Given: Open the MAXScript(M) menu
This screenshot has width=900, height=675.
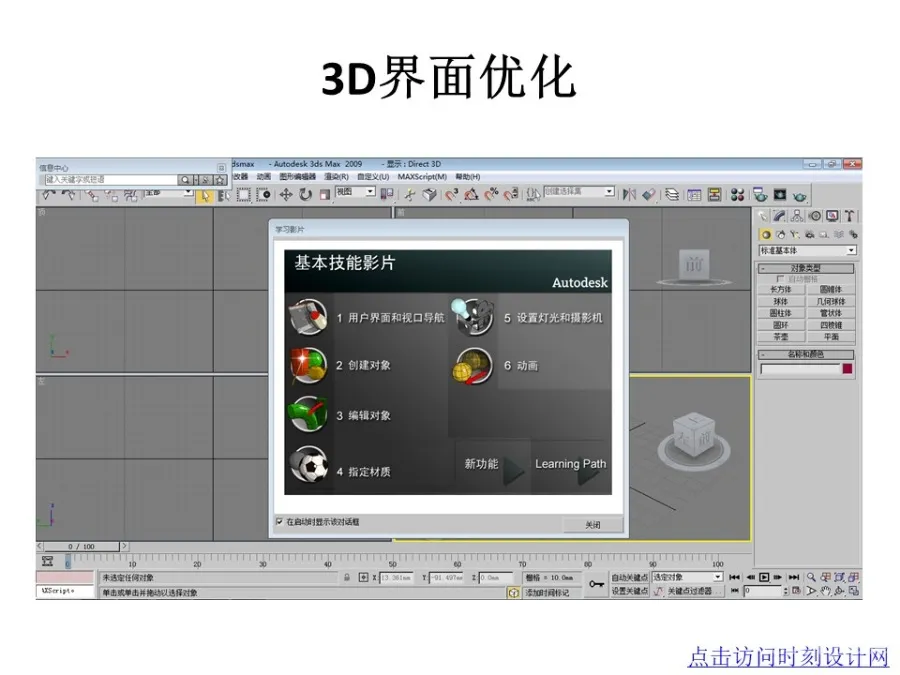Looking at the screenshot, I should coord(420,176).
